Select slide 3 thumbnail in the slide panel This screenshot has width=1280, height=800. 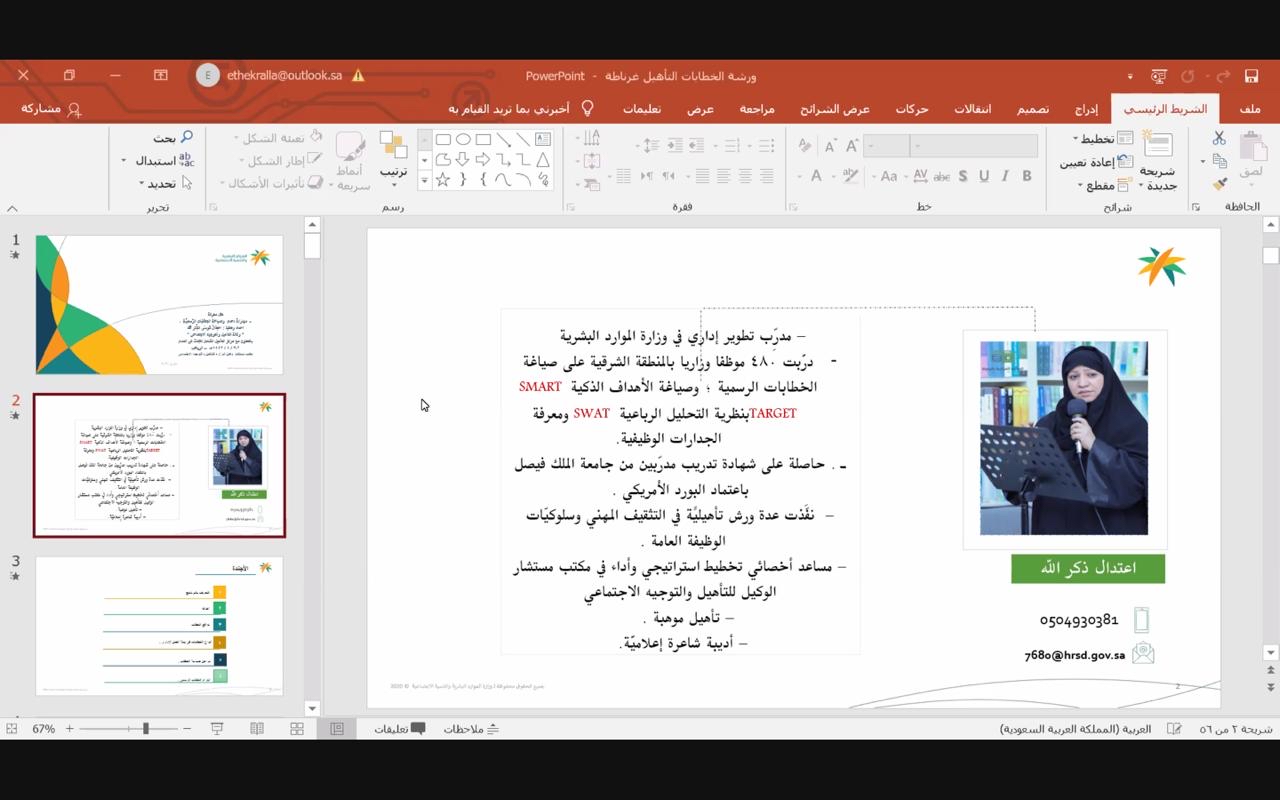coord(159,625)
